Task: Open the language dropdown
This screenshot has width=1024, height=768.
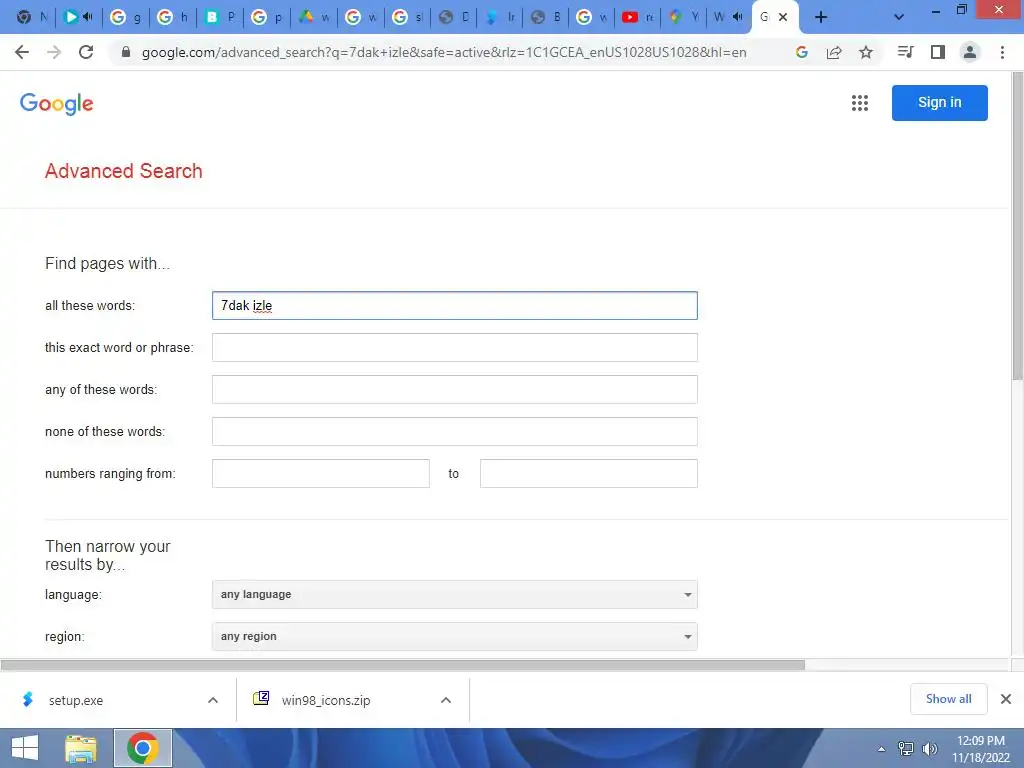Action: tap(455, 594)
